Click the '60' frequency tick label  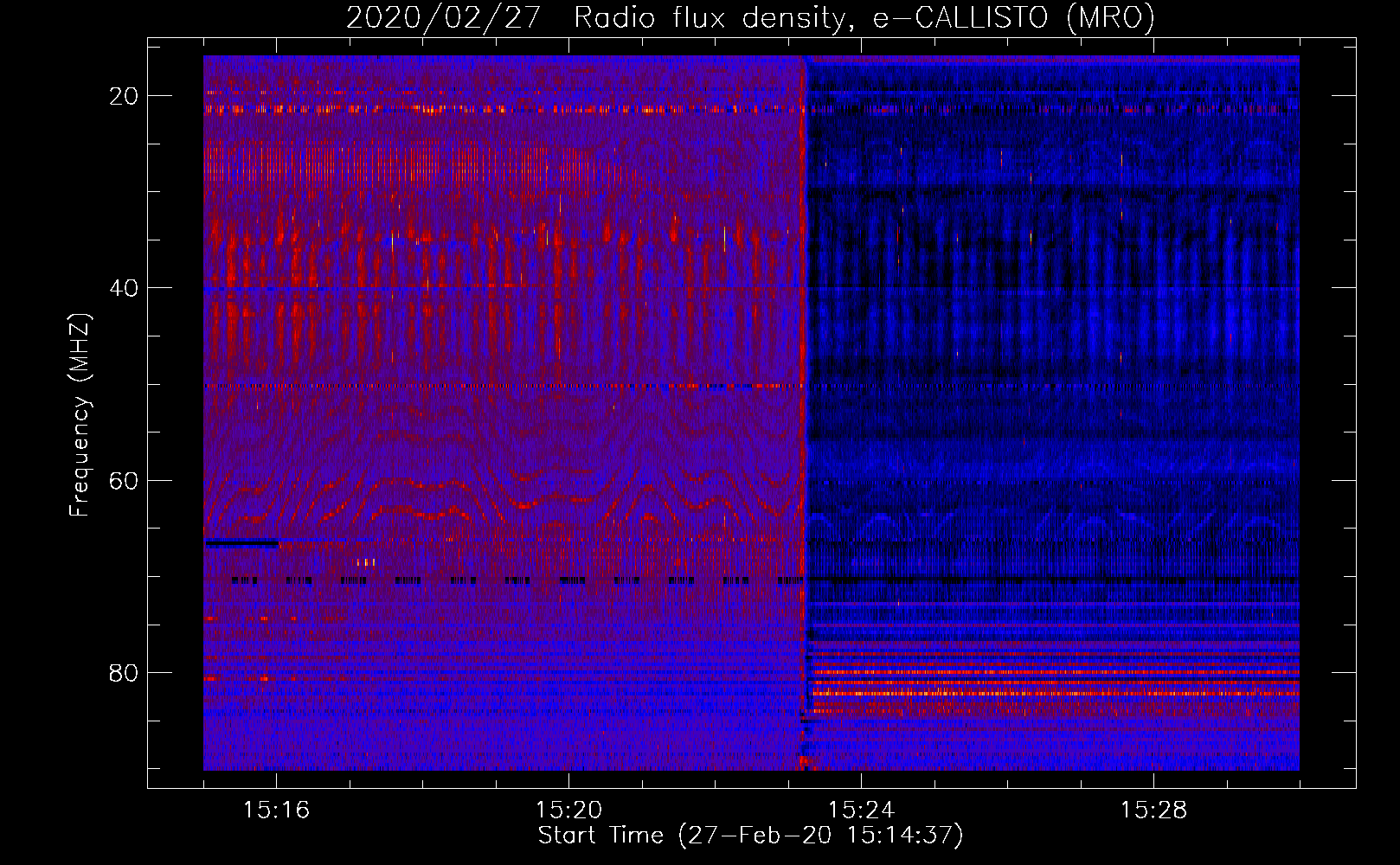coord(124,480)
